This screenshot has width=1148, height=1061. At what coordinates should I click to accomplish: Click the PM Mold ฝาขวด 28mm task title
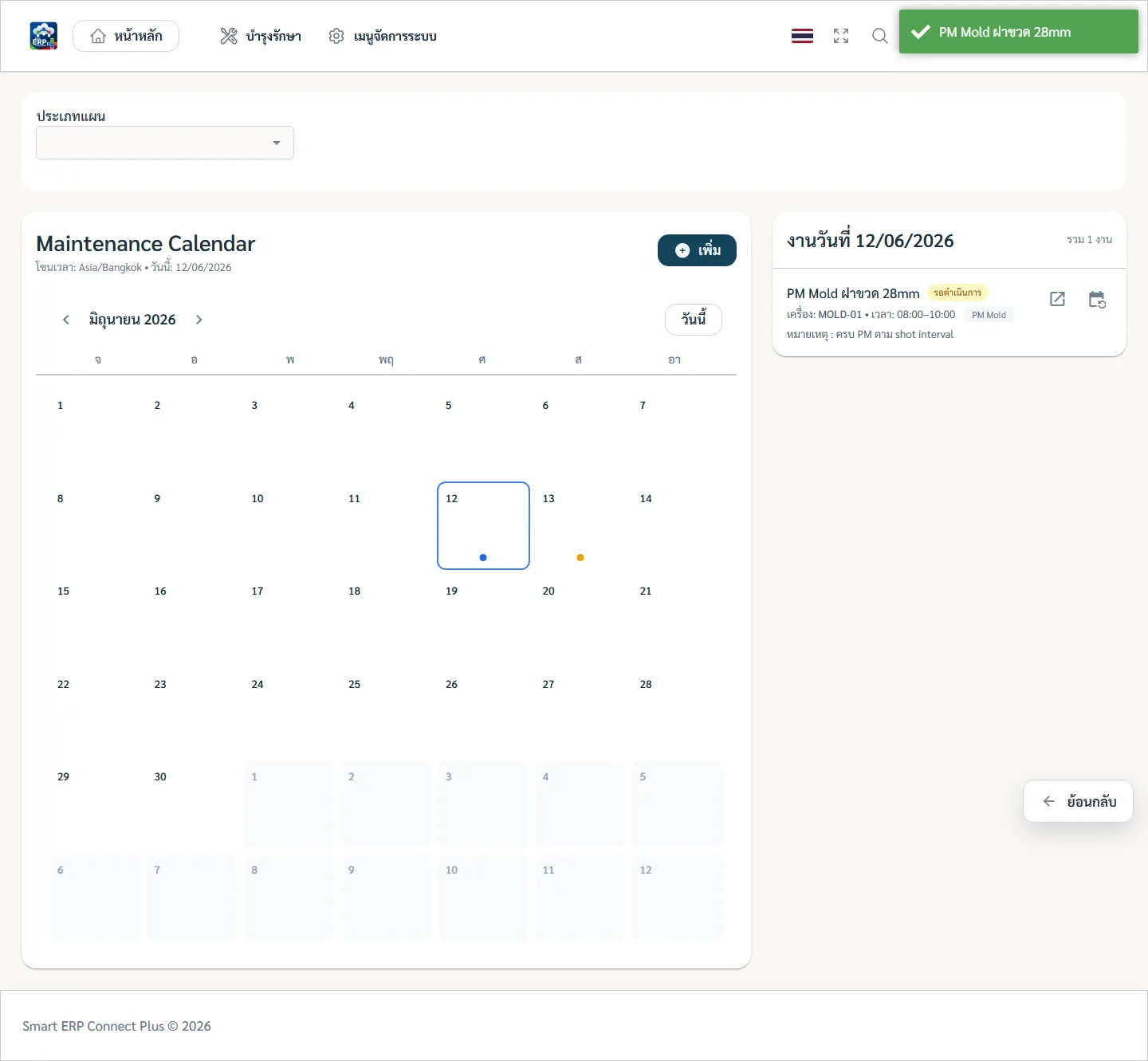click(853, 293)
